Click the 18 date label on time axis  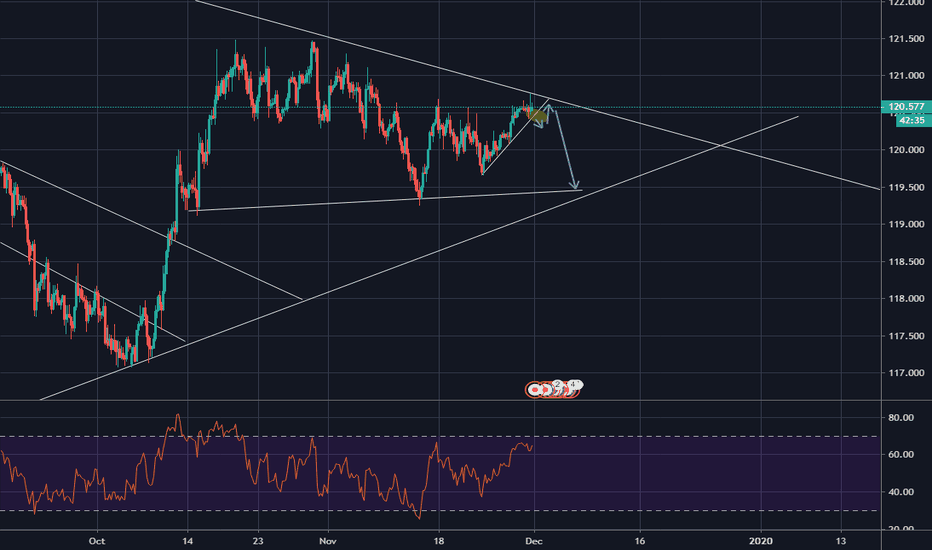439,540
